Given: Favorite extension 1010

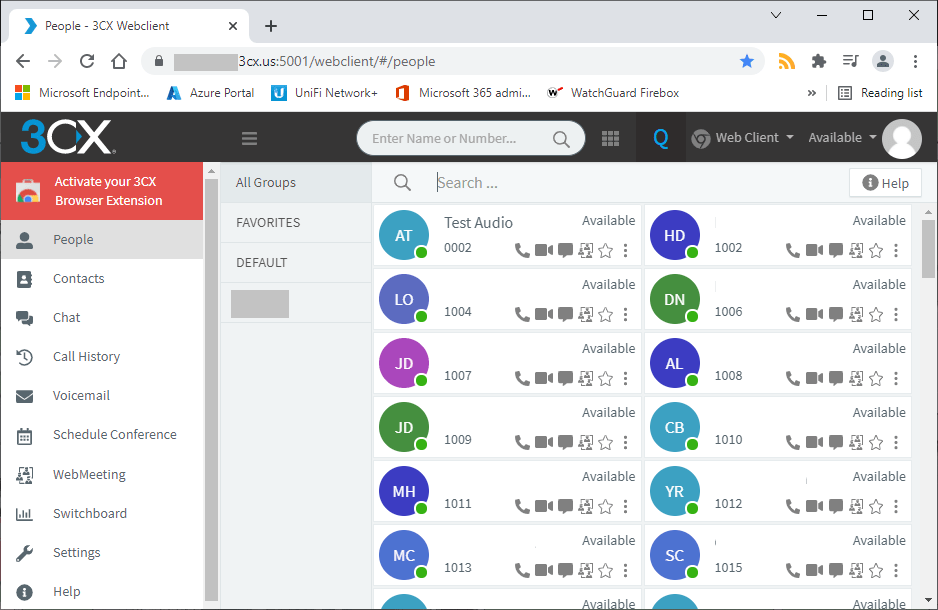Looking at the screenshot, I should (876, 443).
